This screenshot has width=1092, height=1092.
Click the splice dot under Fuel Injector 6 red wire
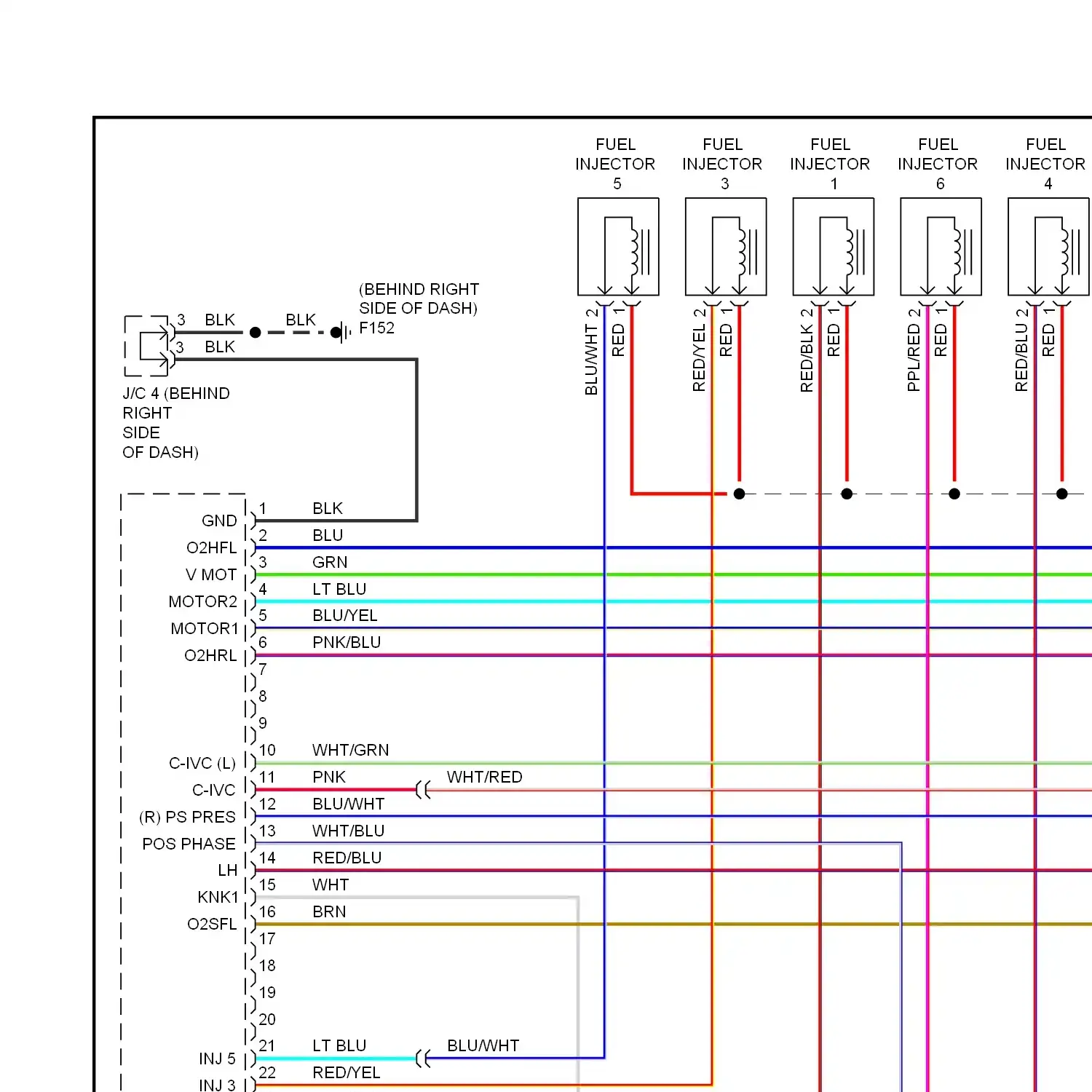954,494
